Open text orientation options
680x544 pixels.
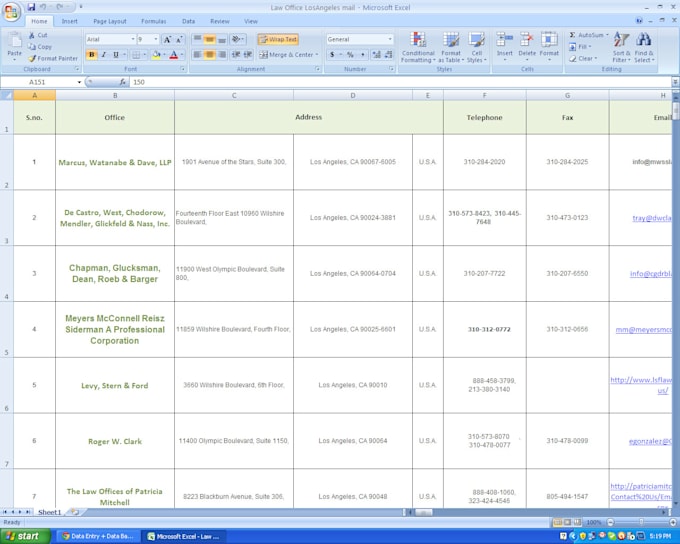click(x=237, y=39)
